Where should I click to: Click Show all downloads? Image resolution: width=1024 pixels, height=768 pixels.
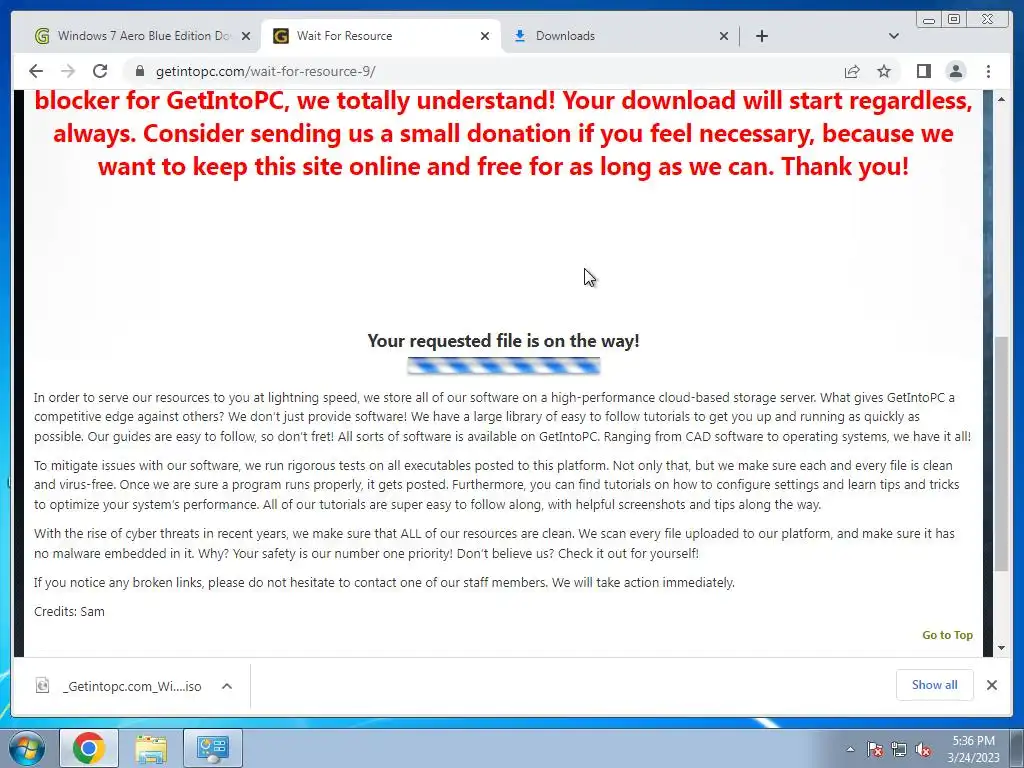coord(935,684)
